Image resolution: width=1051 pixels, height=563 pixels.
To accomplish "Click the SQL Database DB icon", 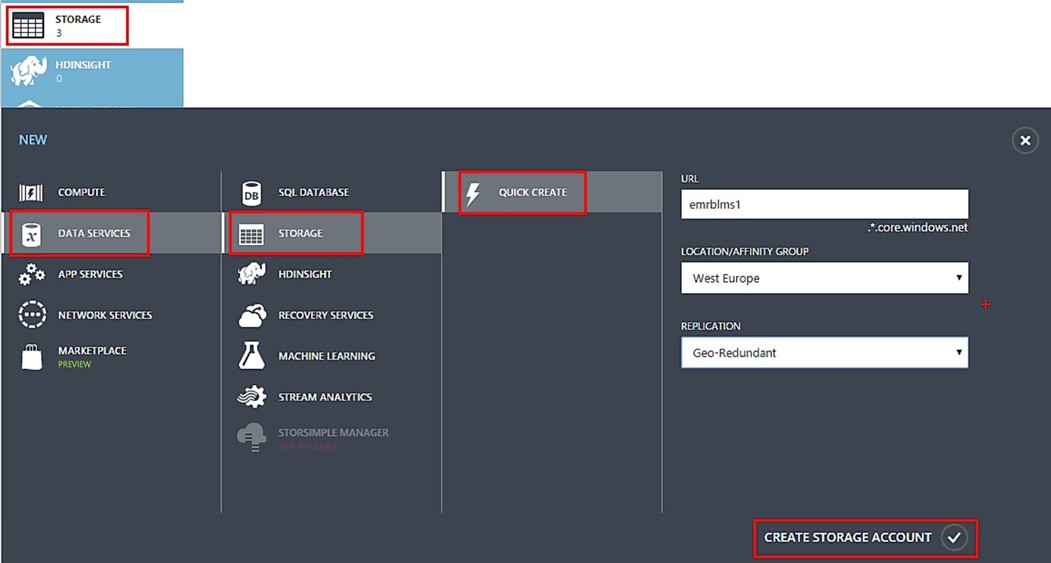I will [251, 193].
